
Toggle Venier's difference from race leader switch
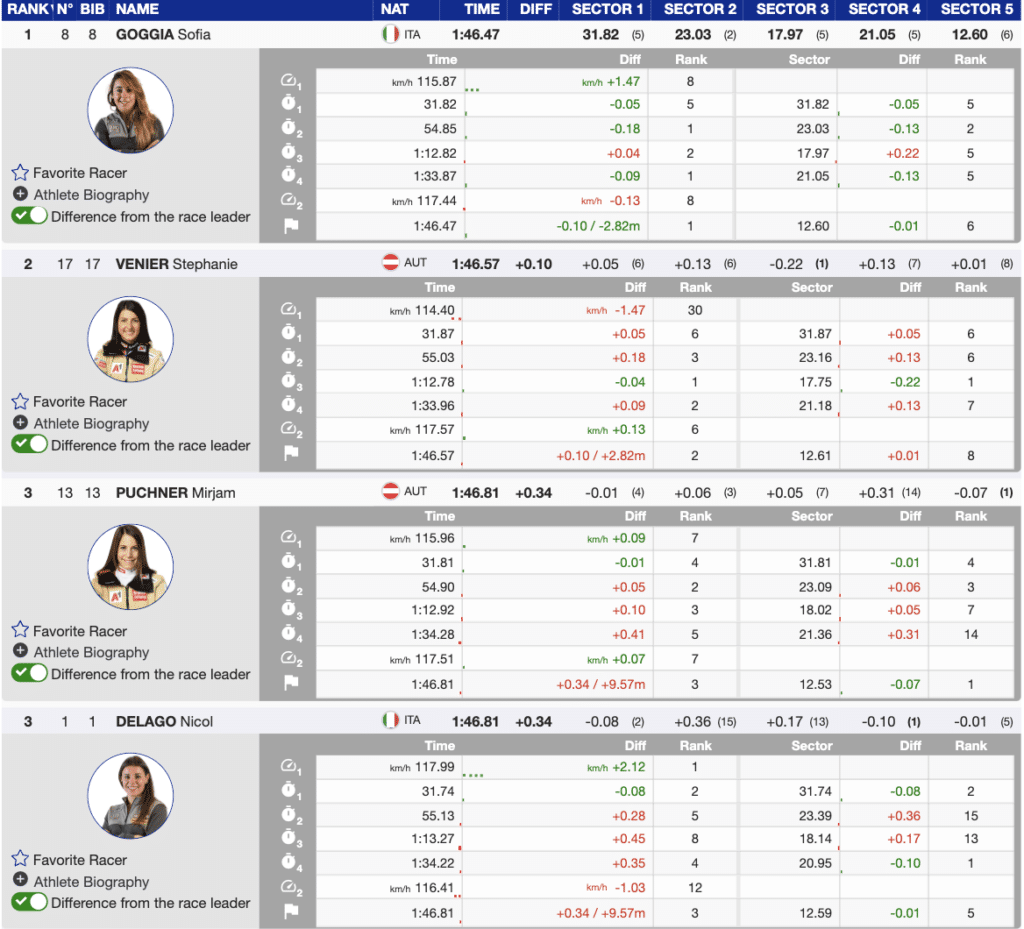coord(29,445)
